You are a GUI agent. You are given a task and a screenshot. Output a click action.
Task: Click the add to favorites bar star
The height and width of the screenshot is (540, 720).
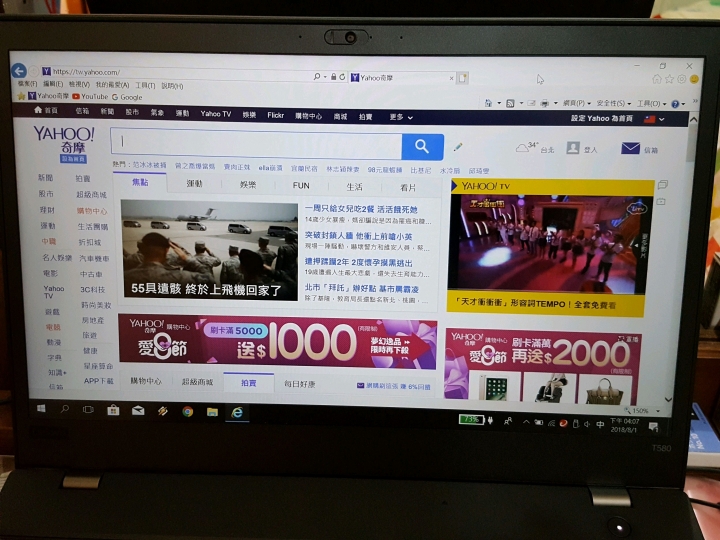21,96
